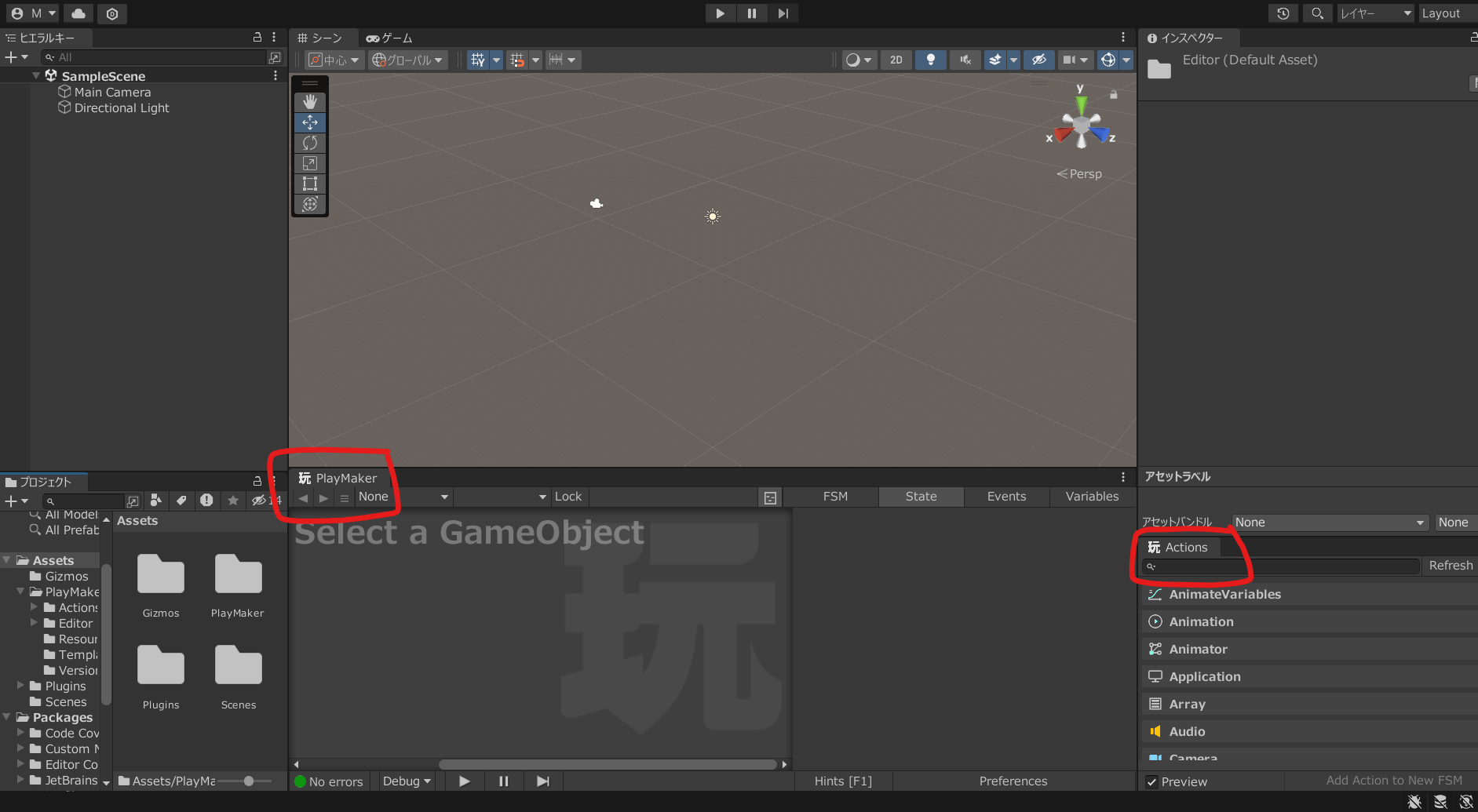Adjust Project icon size slider
Image resolution: width=1478 pixels, height=812 pixels.
tap(245, 781)
